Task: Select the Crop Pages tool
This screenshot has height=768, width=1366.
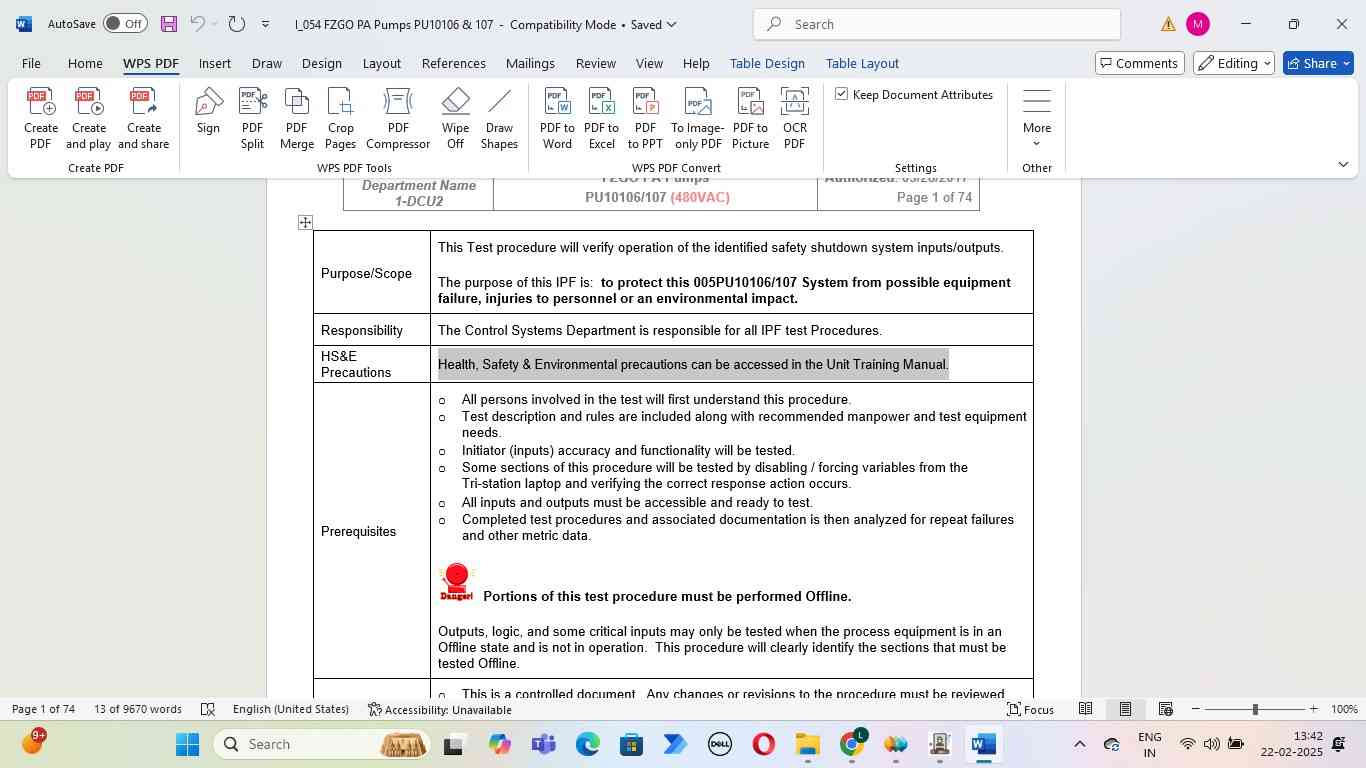Action: click(x=340, y=118)
